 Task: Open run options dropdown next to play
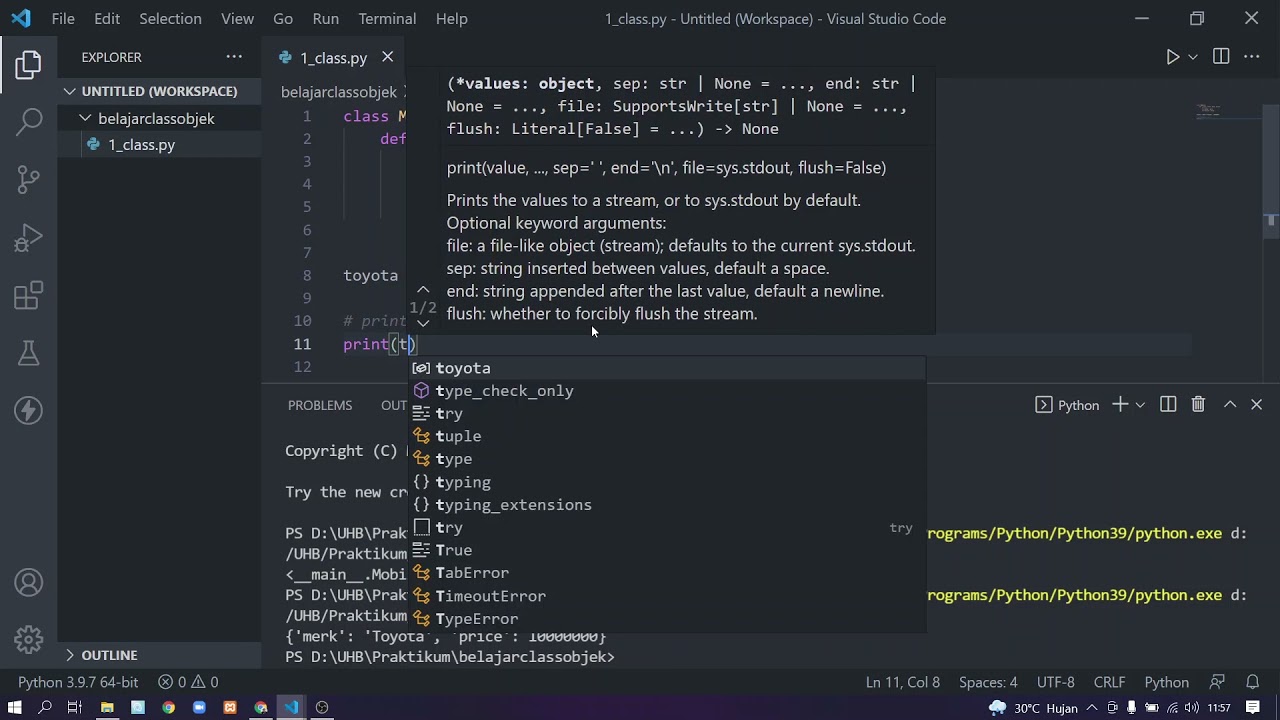point(1192,57)
